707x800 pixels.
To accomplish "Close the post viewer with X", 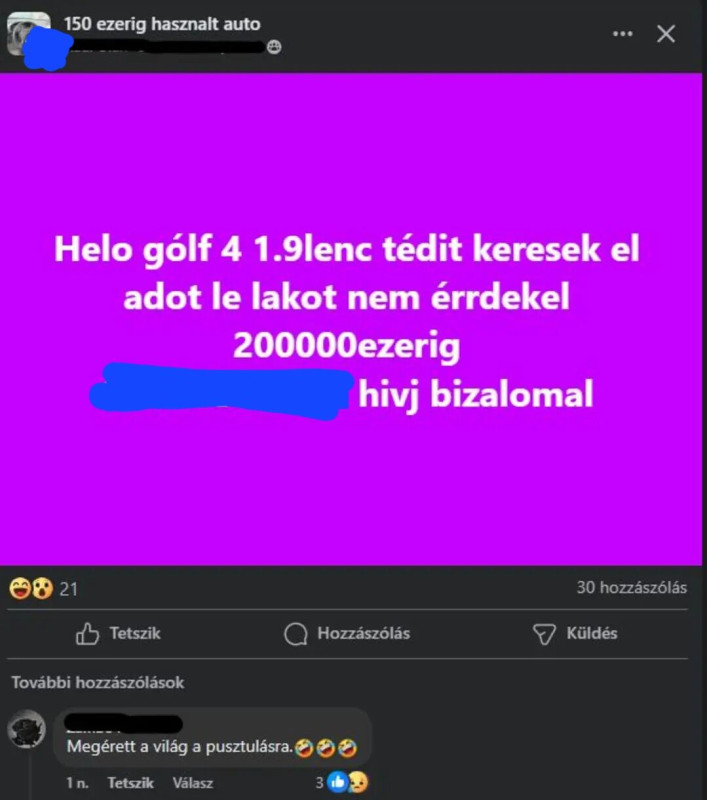I will coord(666,34).
